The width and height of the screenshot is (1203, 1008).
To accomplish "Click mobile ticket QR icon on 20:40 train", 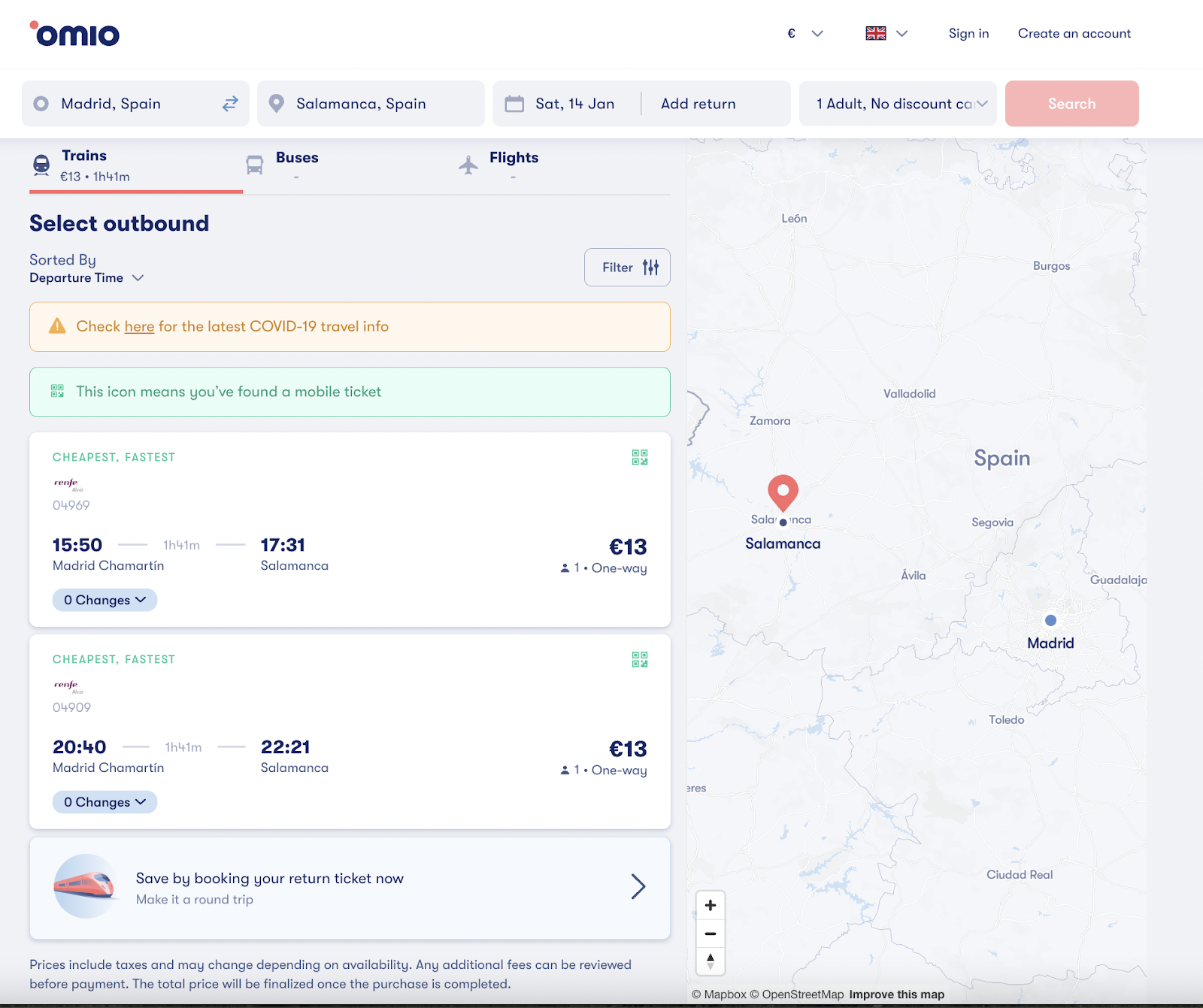I will [640, 659].
